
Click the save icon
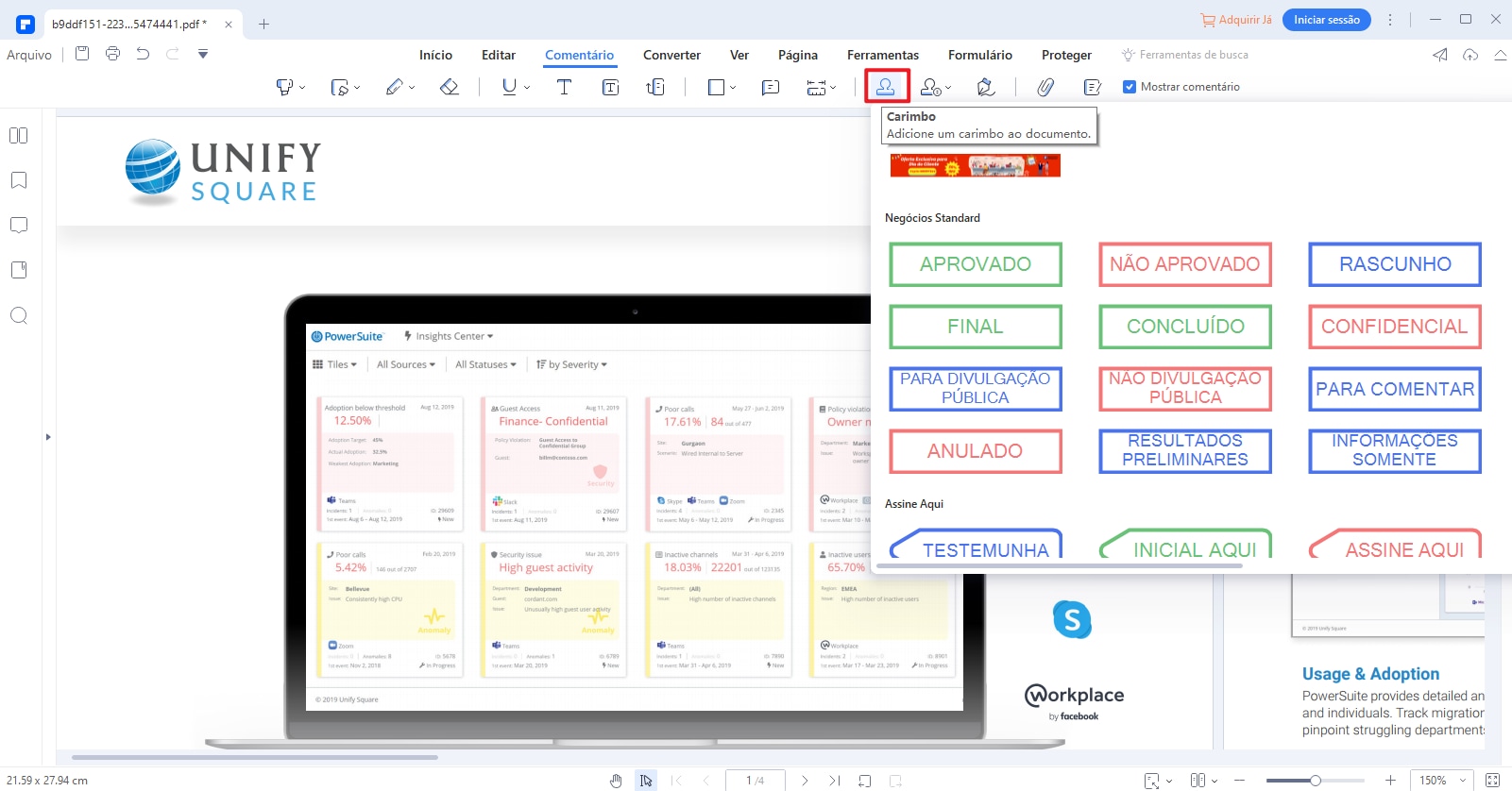(x=82, y=54)
